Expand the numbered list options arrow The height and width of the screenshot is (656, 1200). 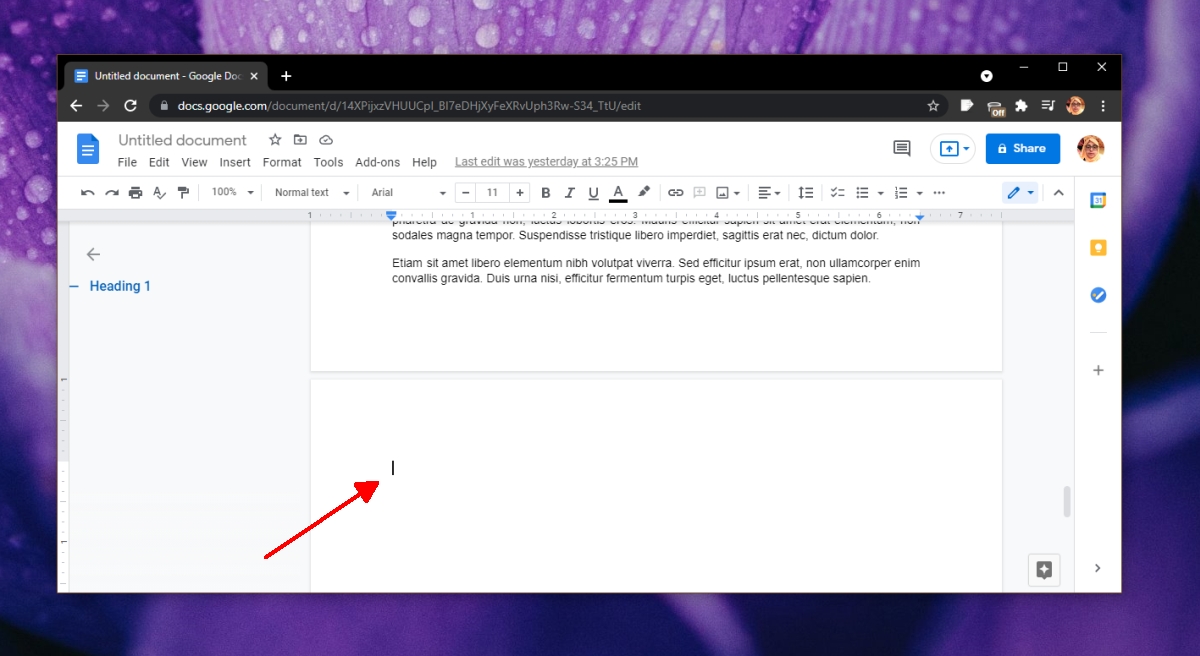pos(920,193)
